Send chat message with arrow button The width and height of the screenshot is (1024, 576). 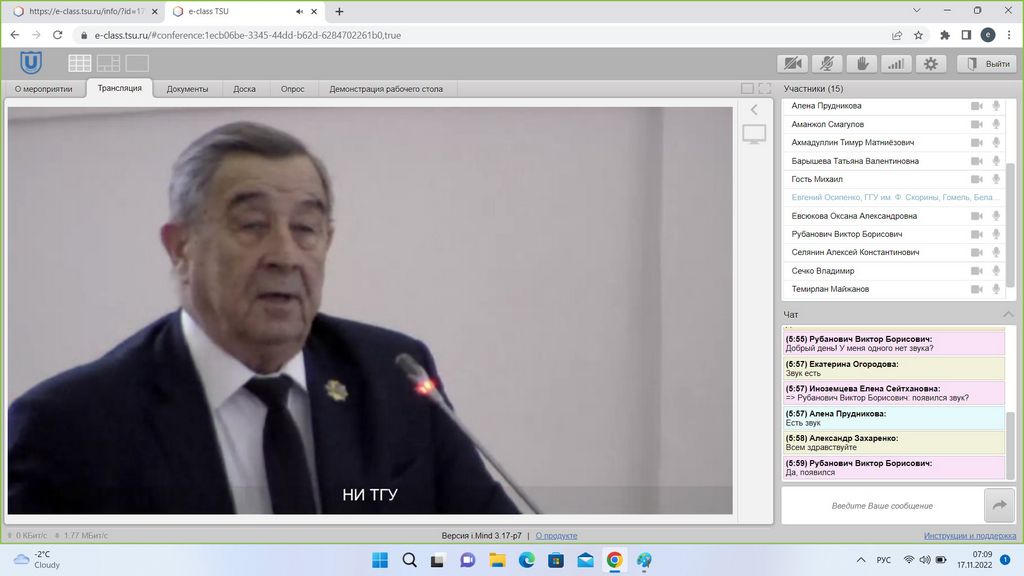pos(999,506)
